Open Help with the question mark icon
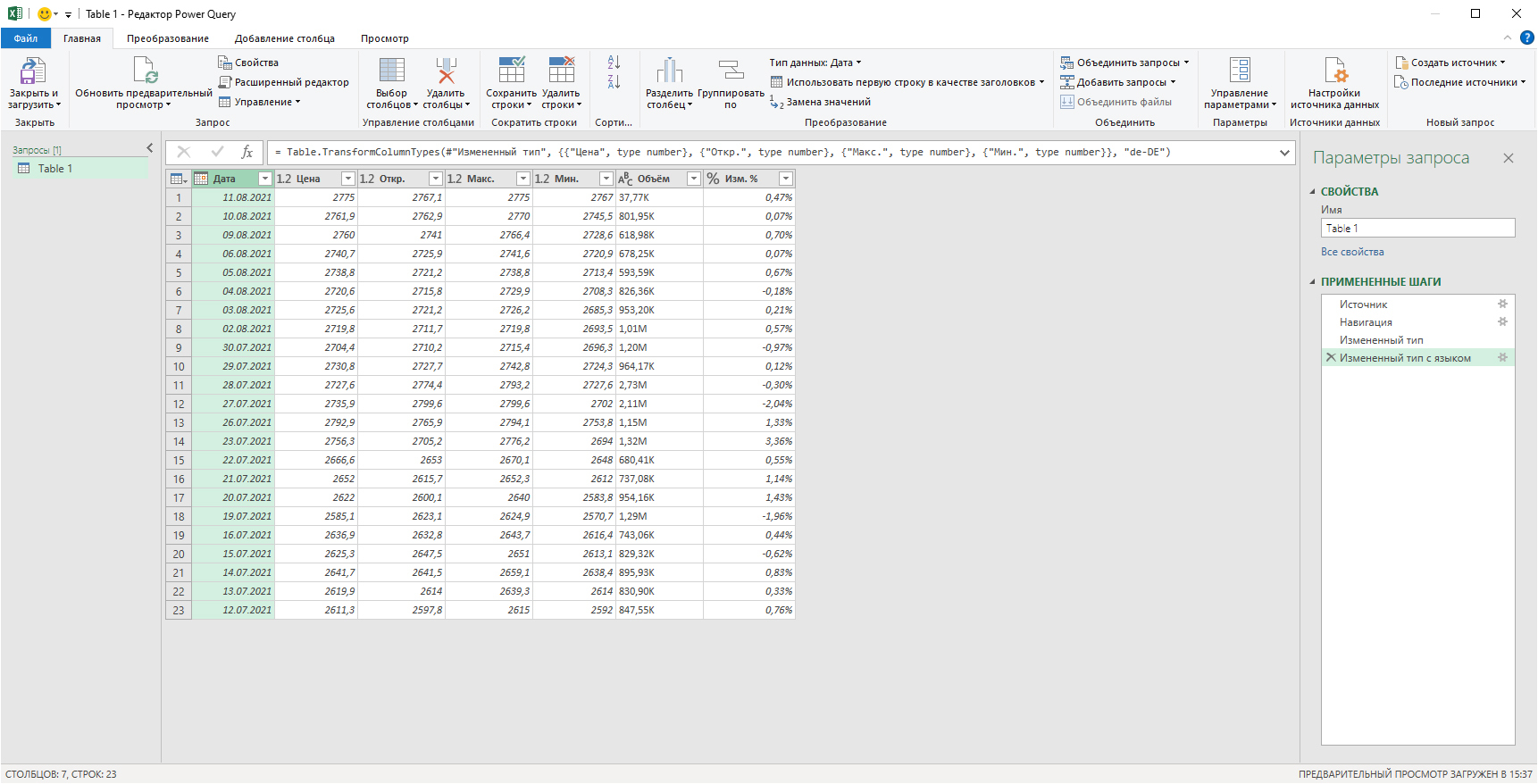This screenshot has height=784, width=1538. (x=1527, y=38)
